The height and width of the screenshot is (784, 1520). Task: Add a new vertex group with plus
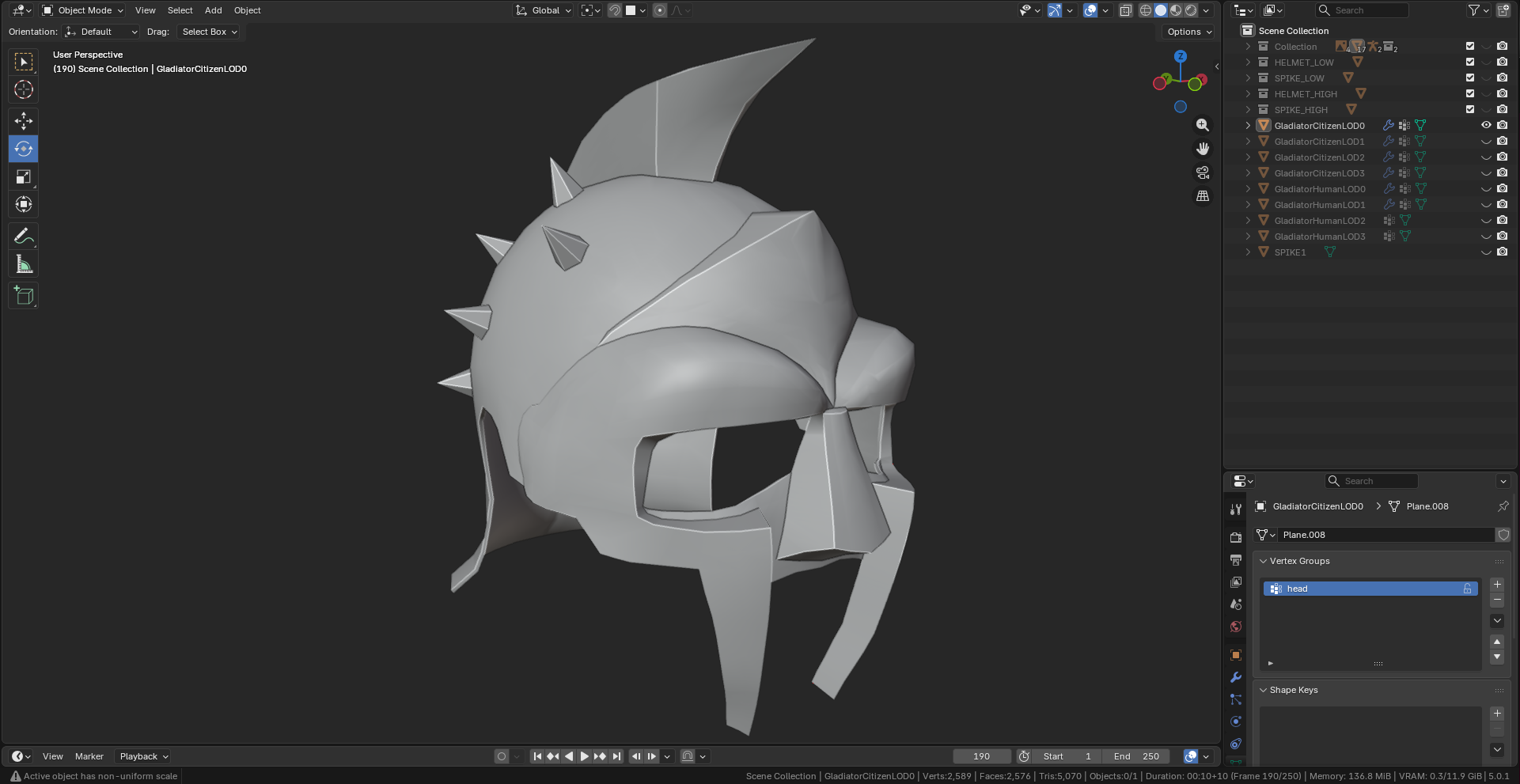pyautogui.click(x=1497, y=585)
